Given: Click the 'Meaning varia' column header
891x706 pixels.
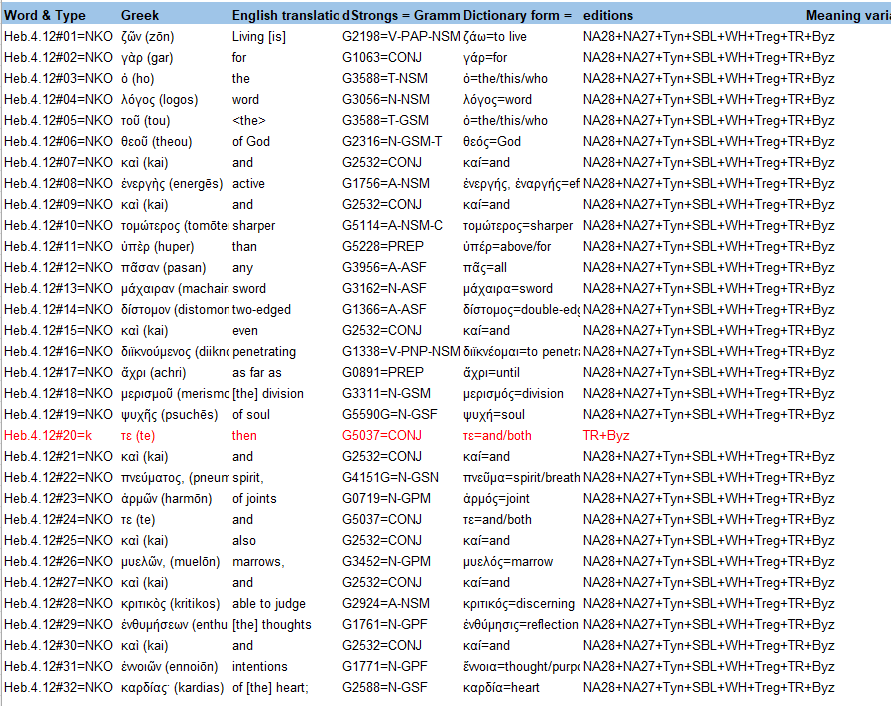Looking at the screenshot, I should click(x=847, y=15).
